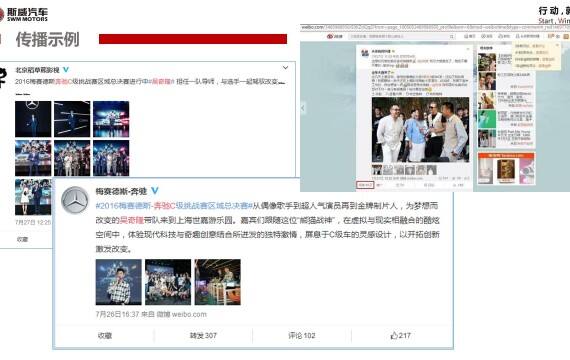Click 转发 307 repost button
570x360 pixels.
(x=203, y=336)
